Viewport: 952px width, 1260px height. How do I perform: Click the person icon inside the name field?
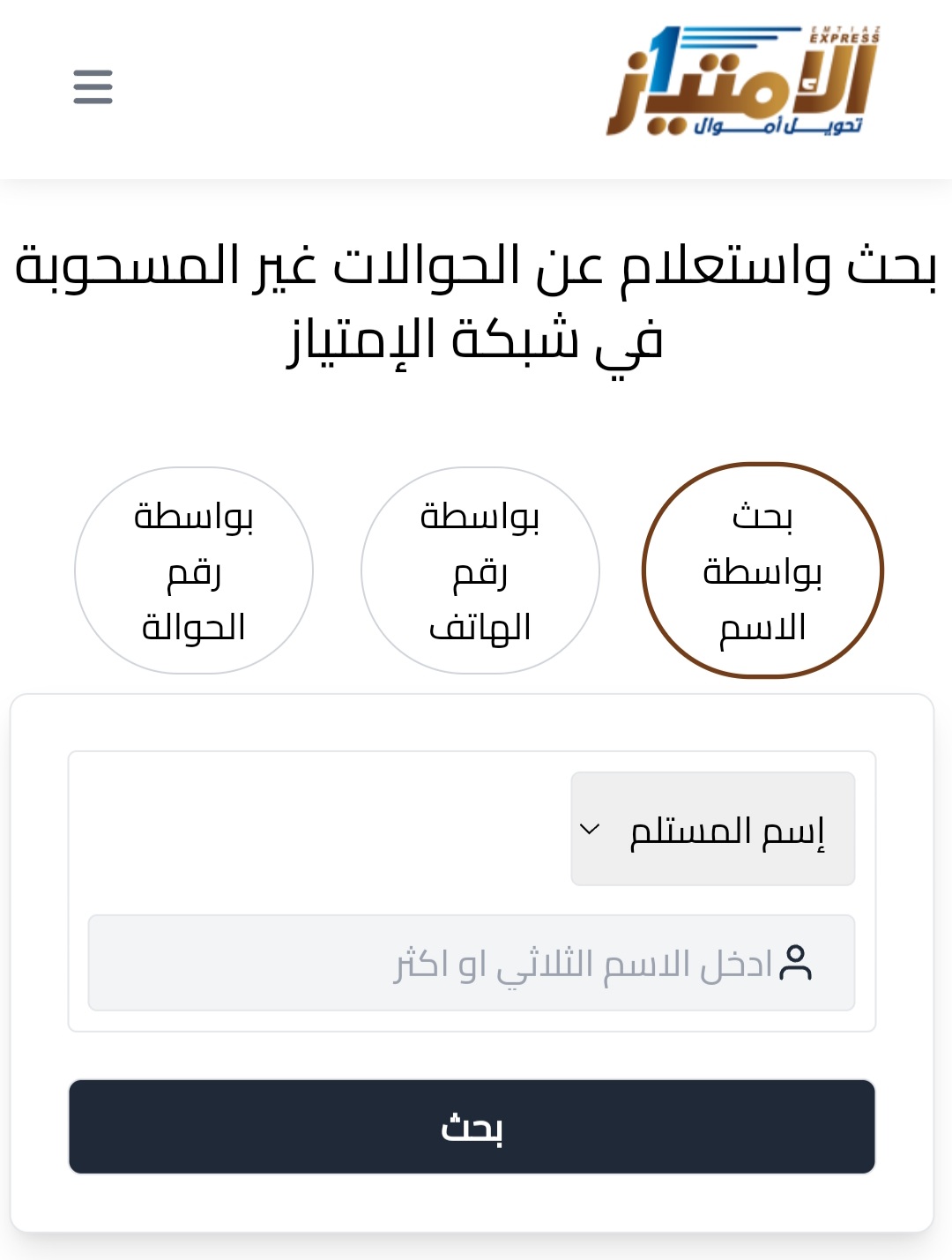(x=798, y=963)
